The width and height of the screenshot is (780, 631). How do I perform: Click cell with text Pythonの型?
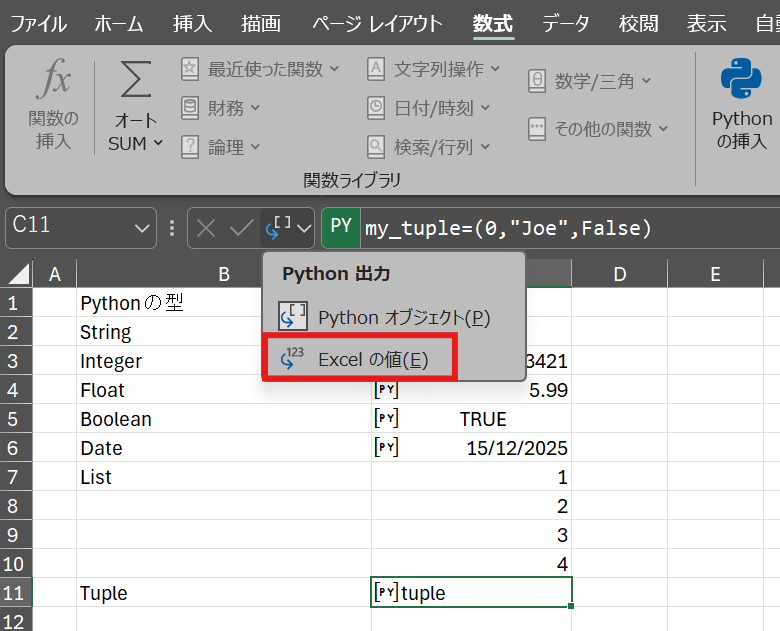[224, 303]
